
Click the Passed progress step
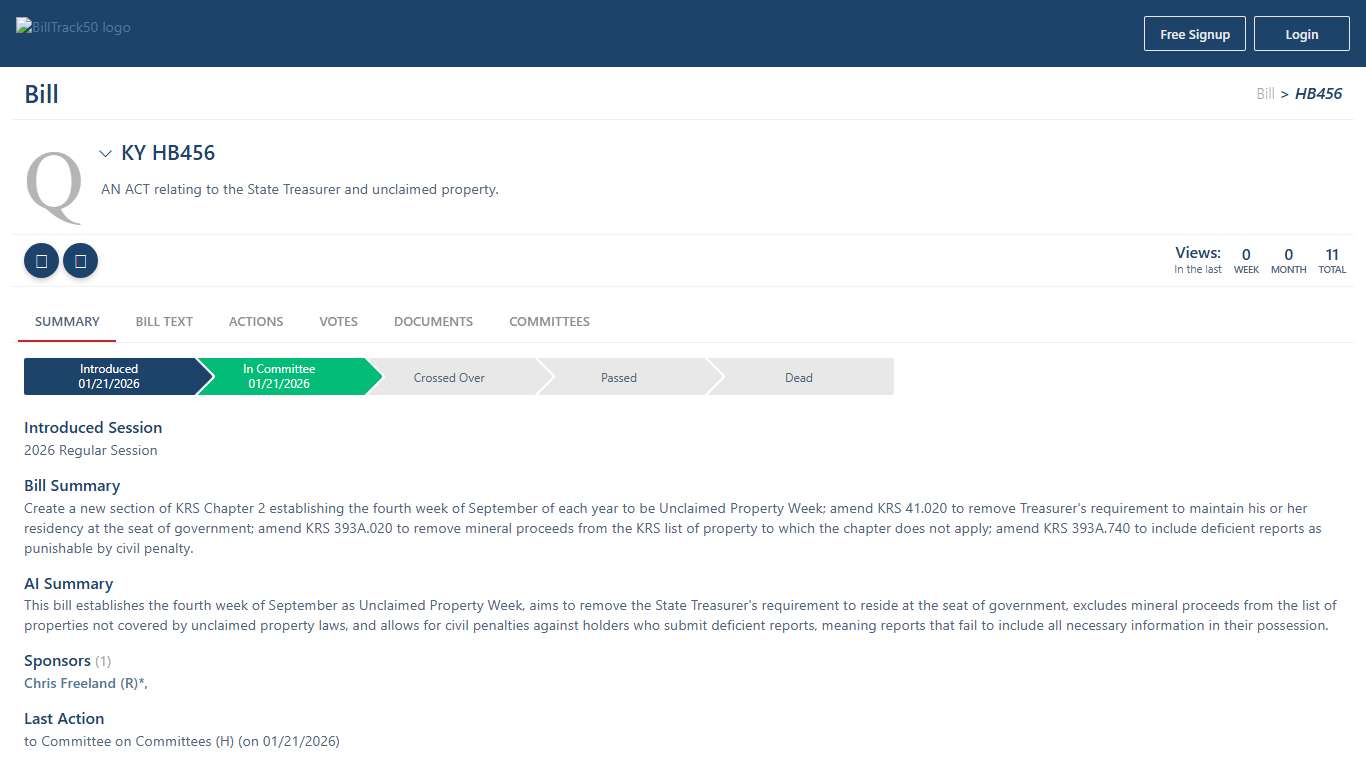pos(619,378)
